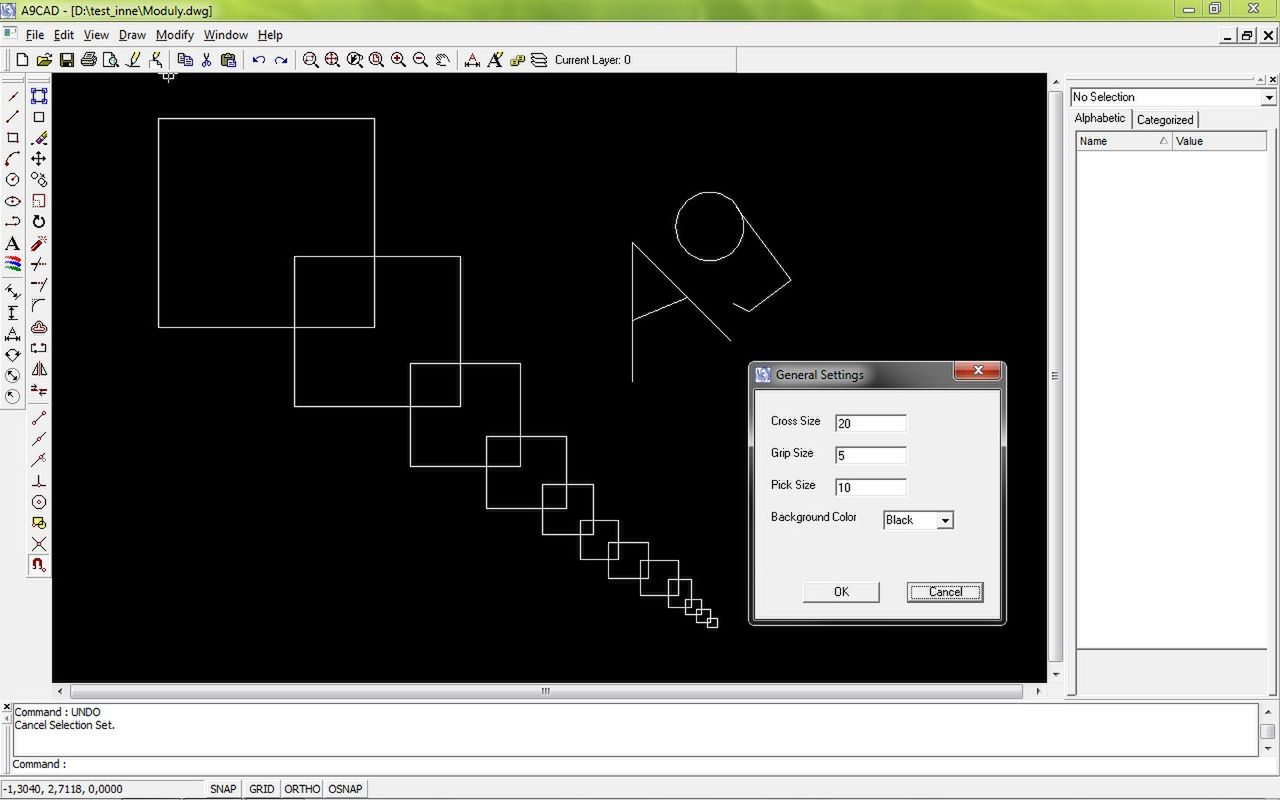The height and width of the screenshot is (800, 1280).
Task: Open print preview from the toolbar
Action: coord(110,60)
